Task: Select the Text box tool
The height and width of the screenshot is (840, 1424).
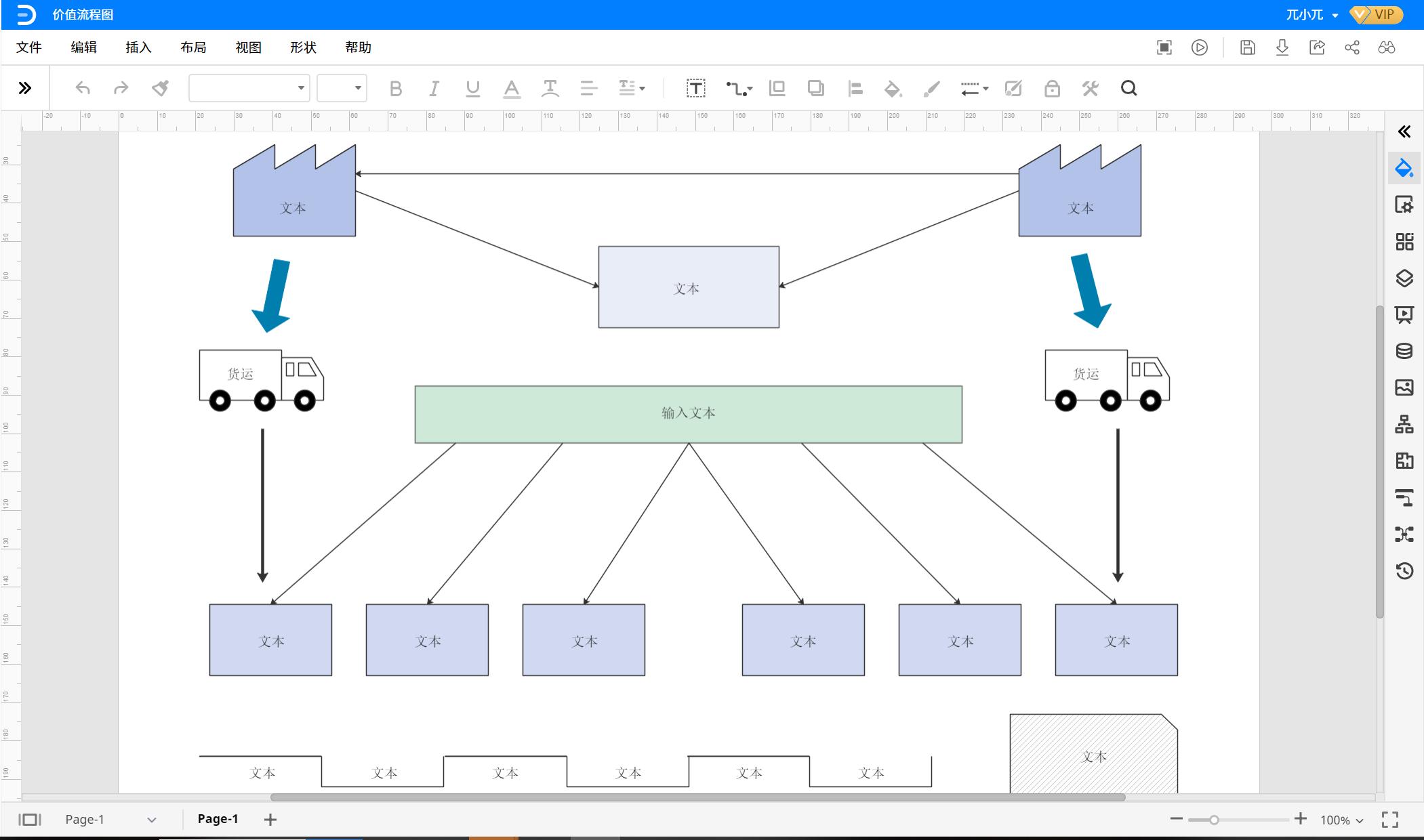Action: (695, 88)
